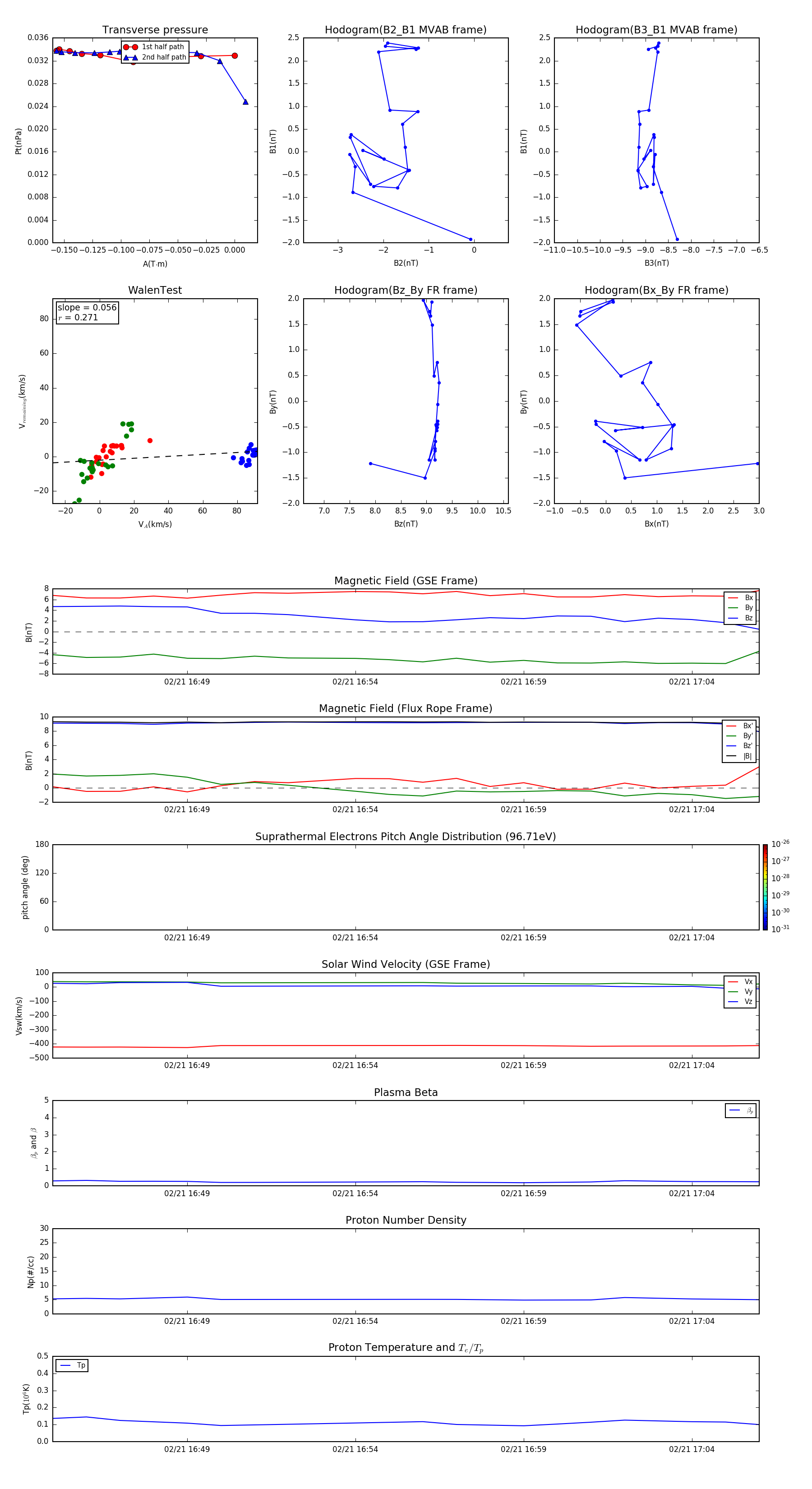Viewport: 812px width, 1489px height.
Task: Click the 'Magnetic Field (Flux Rope Frame)' title
Action: (406, 709)
